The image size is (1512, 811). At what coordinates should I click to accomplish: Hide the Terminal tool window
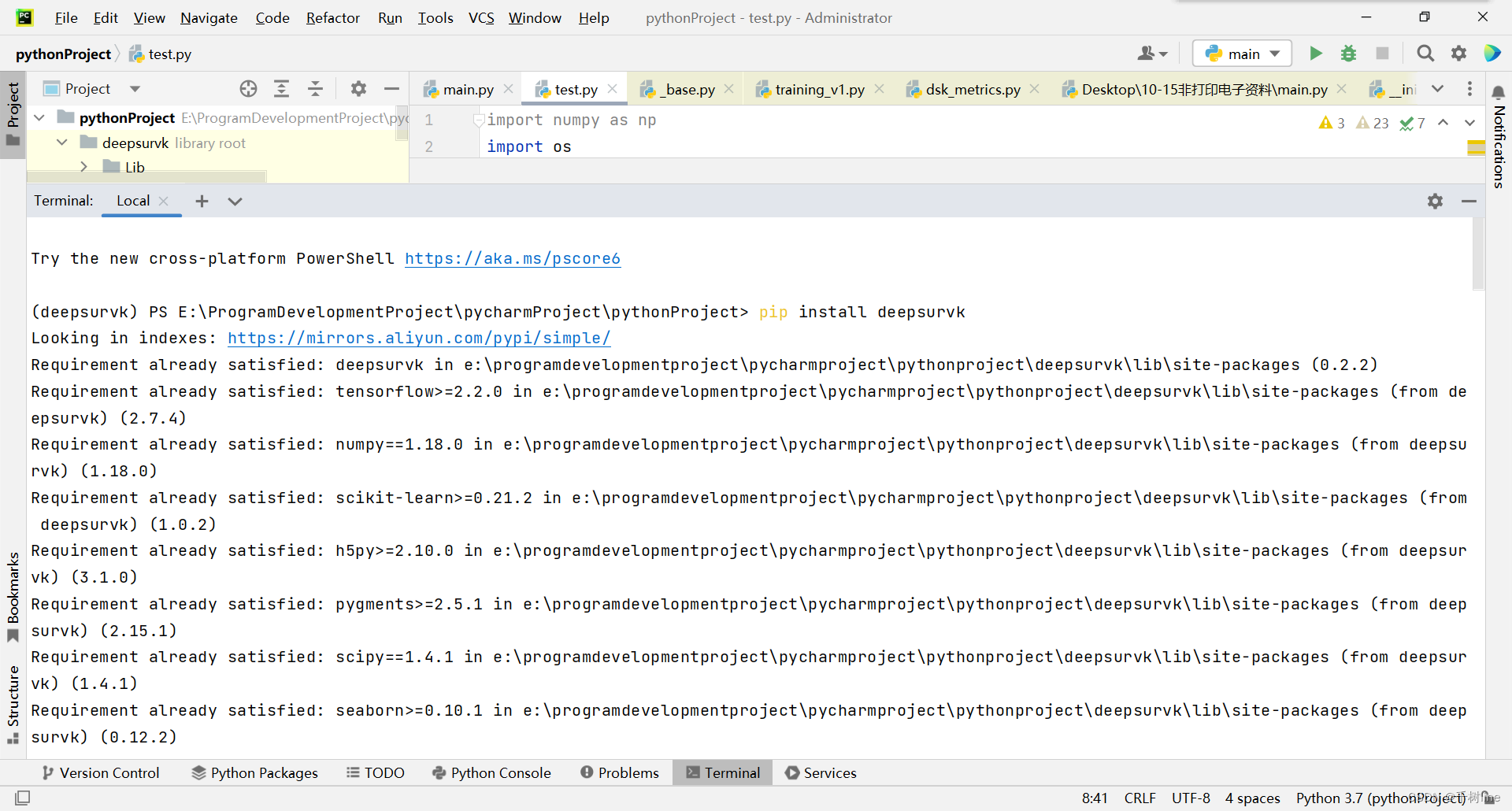pos(1469,201)
